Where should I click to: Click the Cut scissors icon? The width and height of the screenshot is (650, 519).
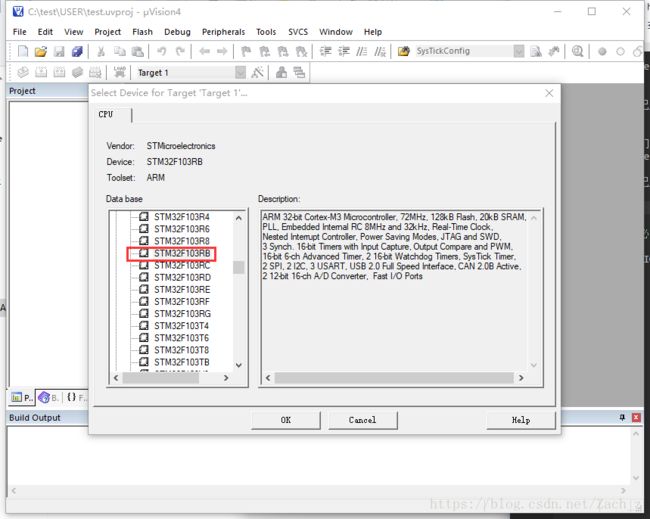pos(101,51)
